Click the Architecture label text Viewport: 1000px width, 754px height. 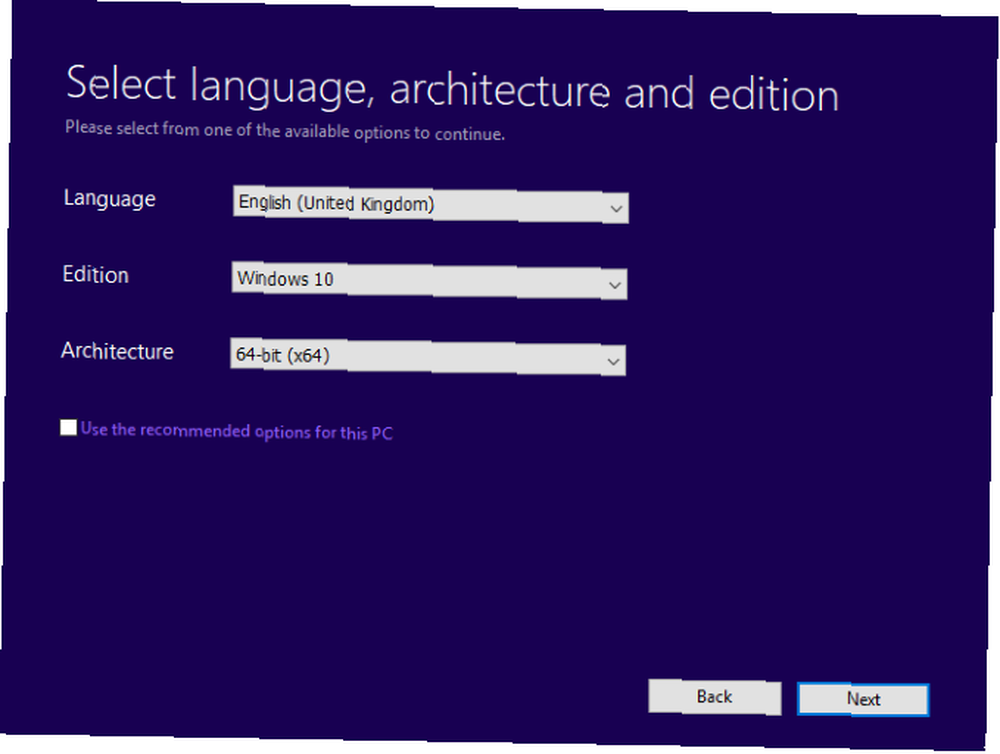pyautogui.click(x=117, y=351)
